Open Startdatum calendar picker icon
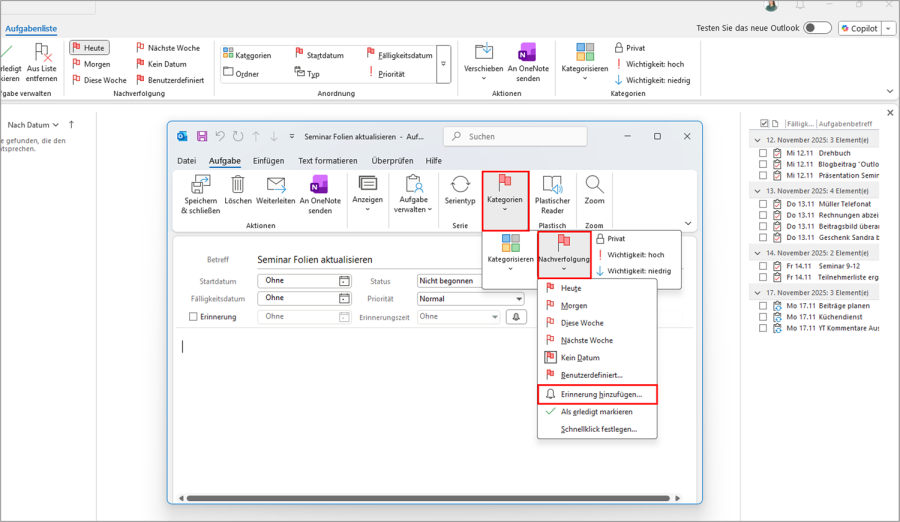The width and height of the screenshot is (900, 522). [344, 281]
